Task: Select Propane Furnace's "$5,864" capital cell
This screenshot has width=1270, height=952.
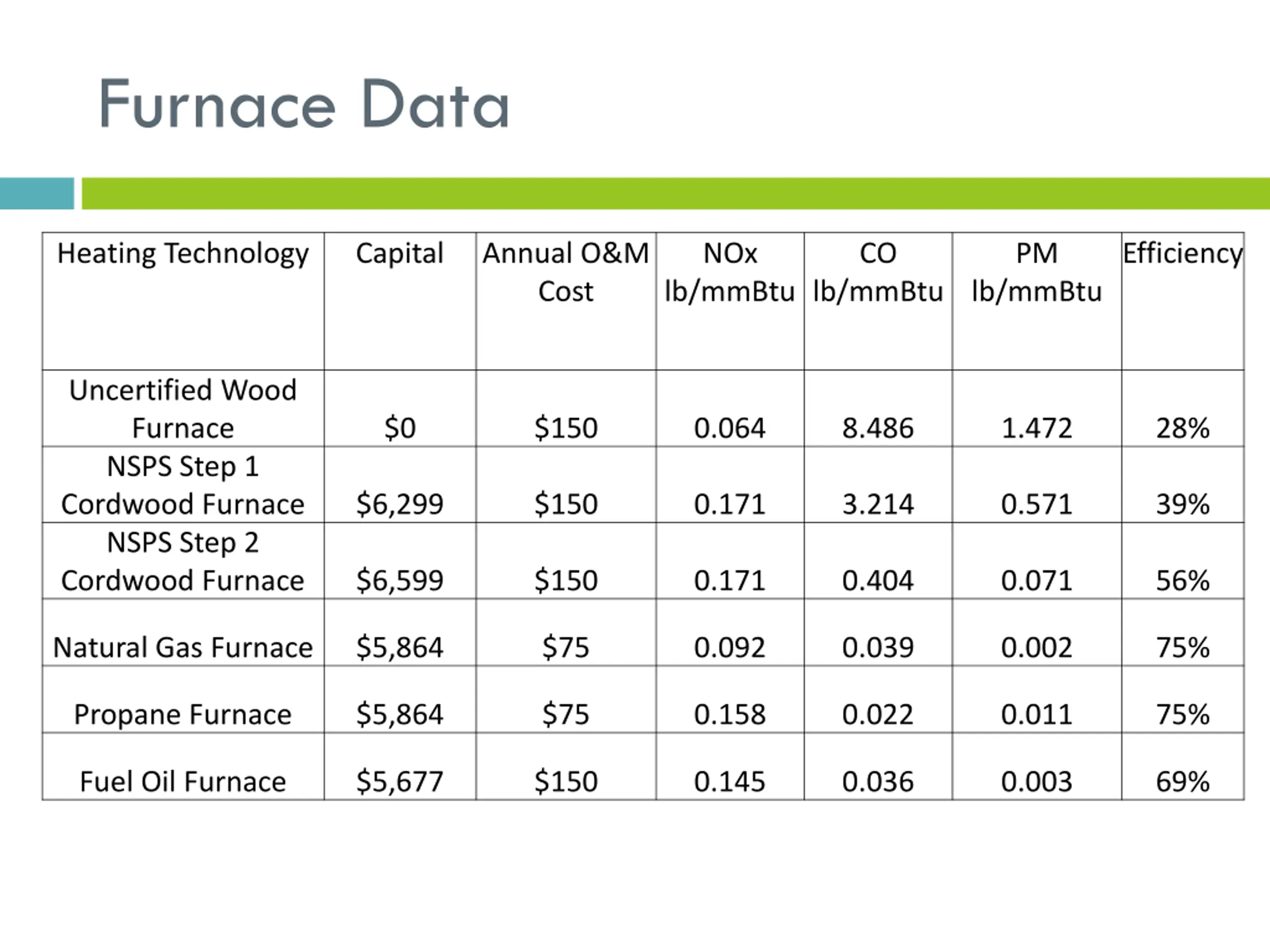Action: click(399, 715)
